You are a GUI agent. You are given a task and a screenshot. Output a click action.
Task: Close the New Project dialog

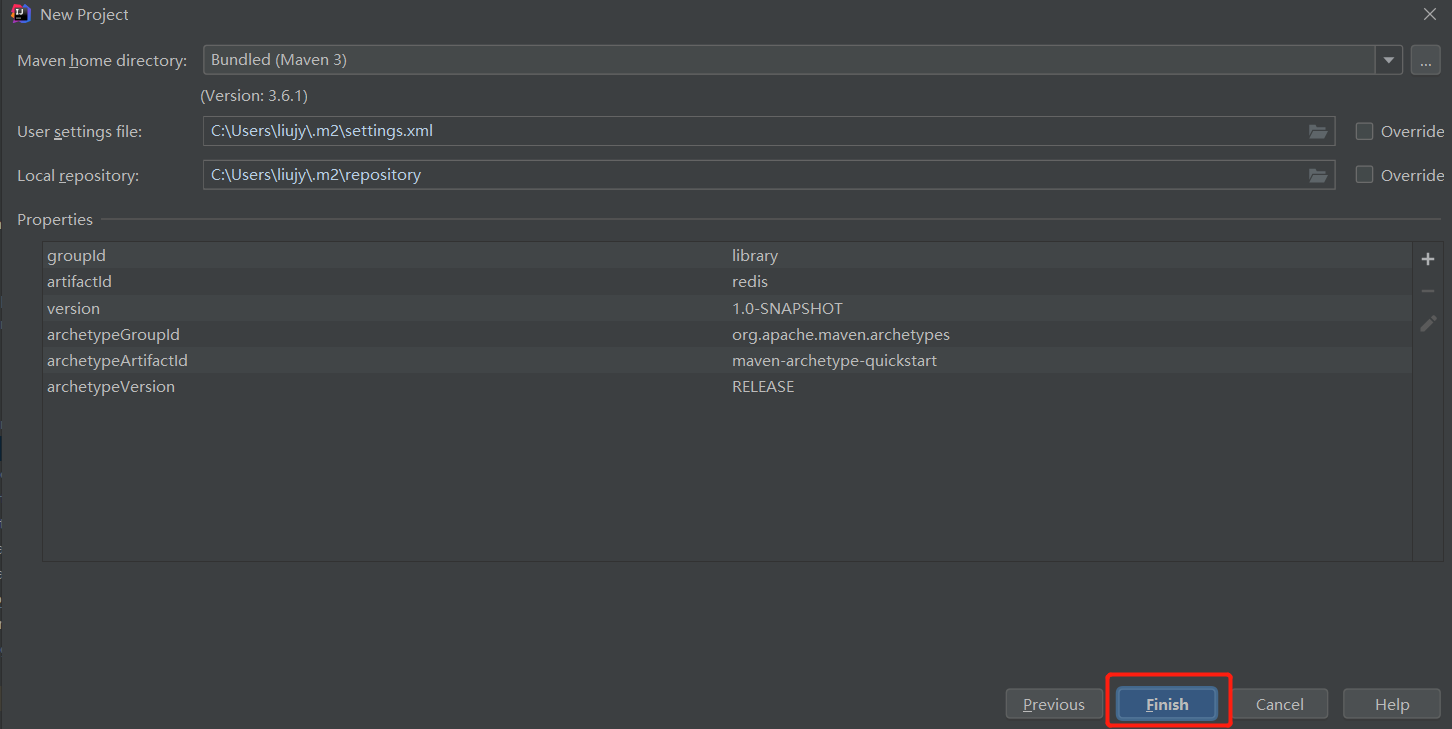click(1430, 15)
